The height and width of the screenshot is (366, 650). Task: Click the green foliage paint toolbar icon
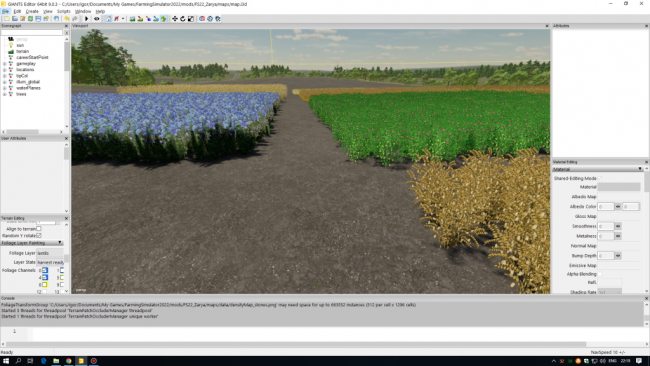pyautogui.click(x=164, y=19)
